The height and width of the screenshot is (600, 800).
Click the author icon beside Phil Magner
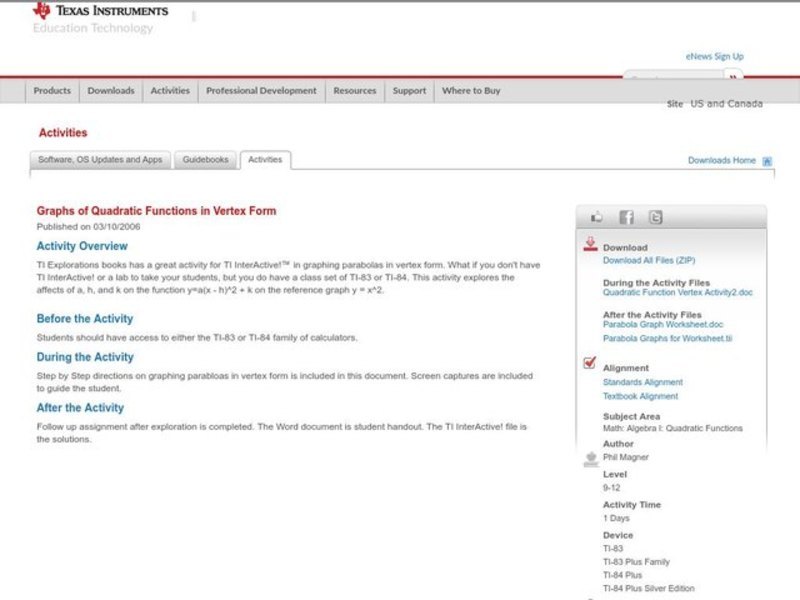pyautogui.click(x=590, y=458)
